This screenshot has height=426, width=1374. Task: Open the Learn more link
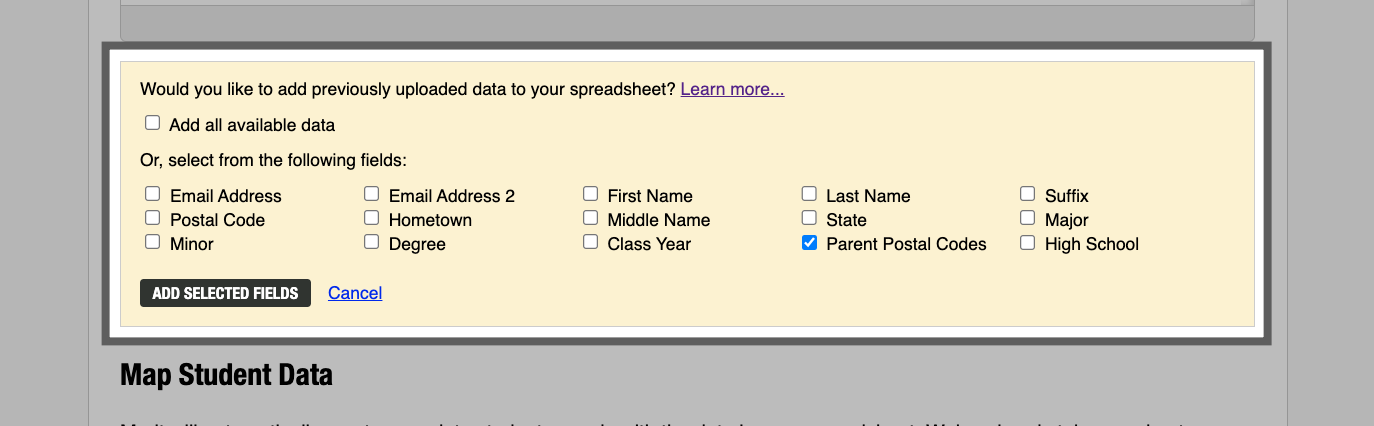point(732,89)
